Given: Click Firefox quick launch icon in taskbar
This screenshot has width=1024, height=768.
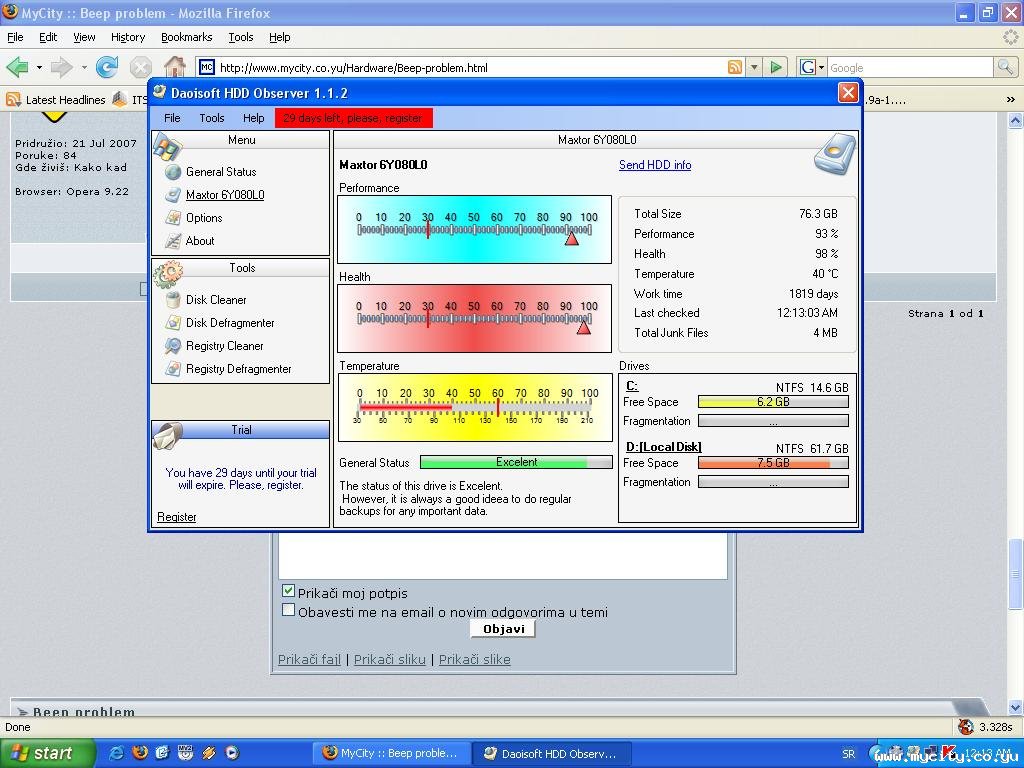Looking at the screenshot, I should pos(140,753).
